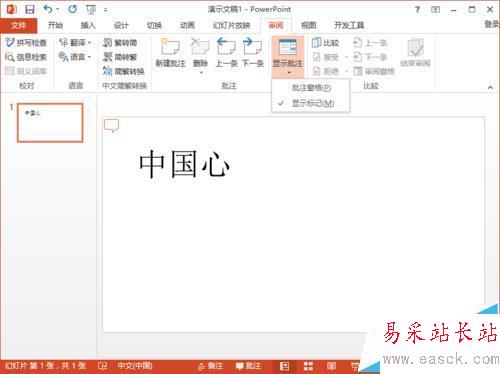This screenshot has height=374, width=500.
Task: Toggle the 显示批注 button
Action: (288, 52)
